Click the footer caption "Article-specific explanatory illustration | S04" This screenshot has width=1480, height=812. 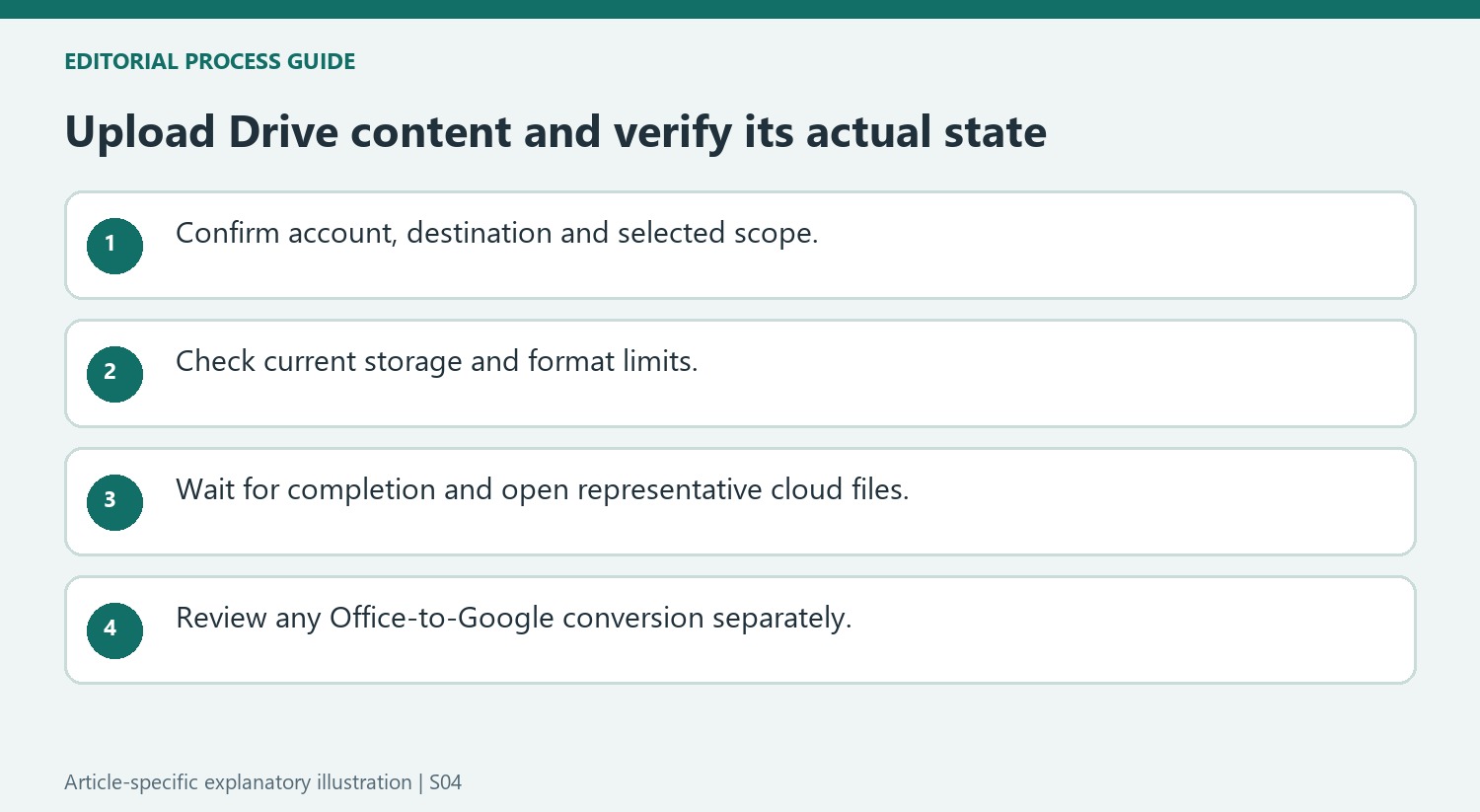coord(263,782)
